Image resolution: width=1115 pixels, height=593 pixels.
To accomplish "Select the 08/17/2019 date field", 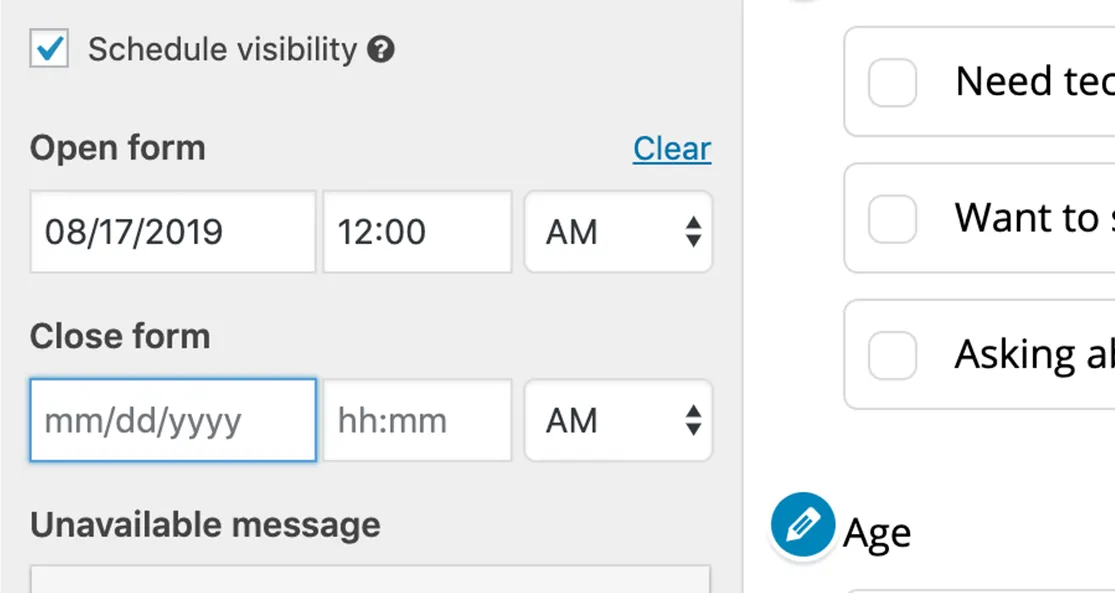I will click(x=172, y=232).
